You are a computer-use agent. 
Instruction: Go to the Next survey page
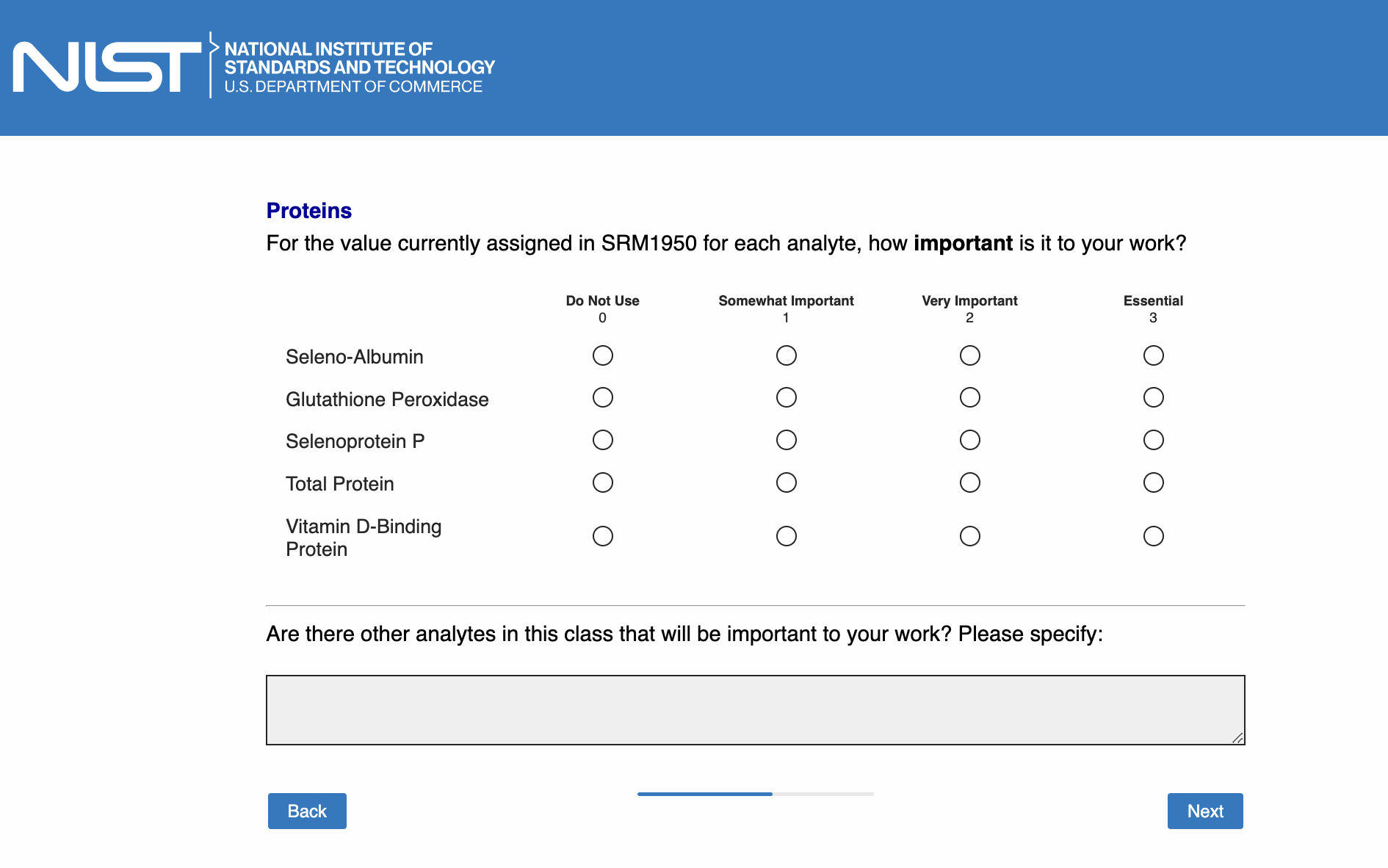tap(1204, 811)
